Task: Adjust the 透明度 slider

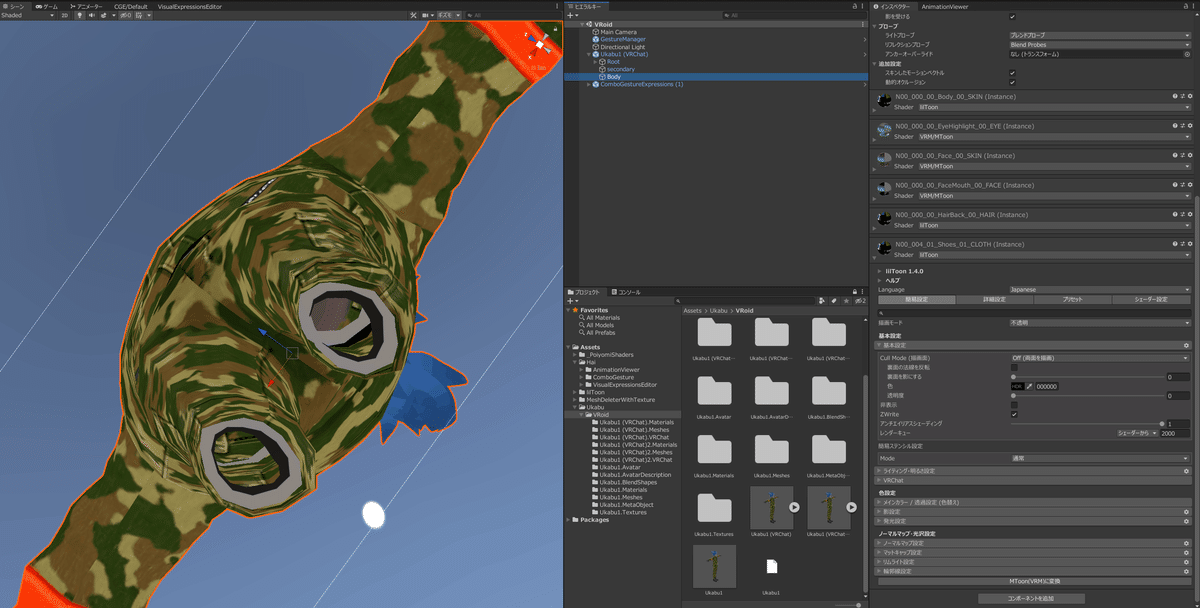Action: [1086, 396]
